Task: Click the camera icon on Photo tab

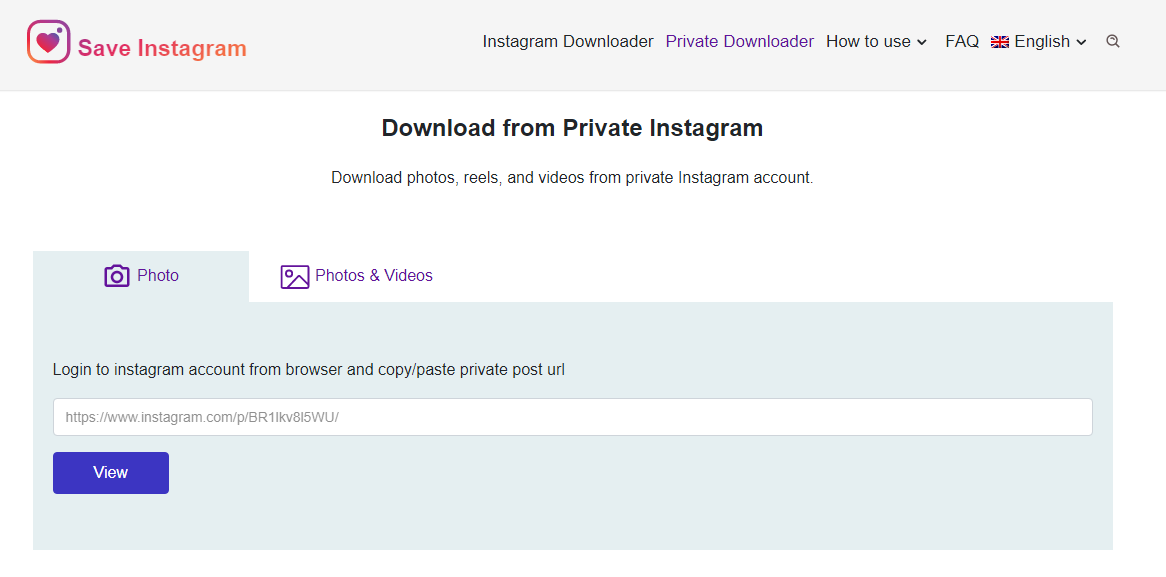Action: 117,276
